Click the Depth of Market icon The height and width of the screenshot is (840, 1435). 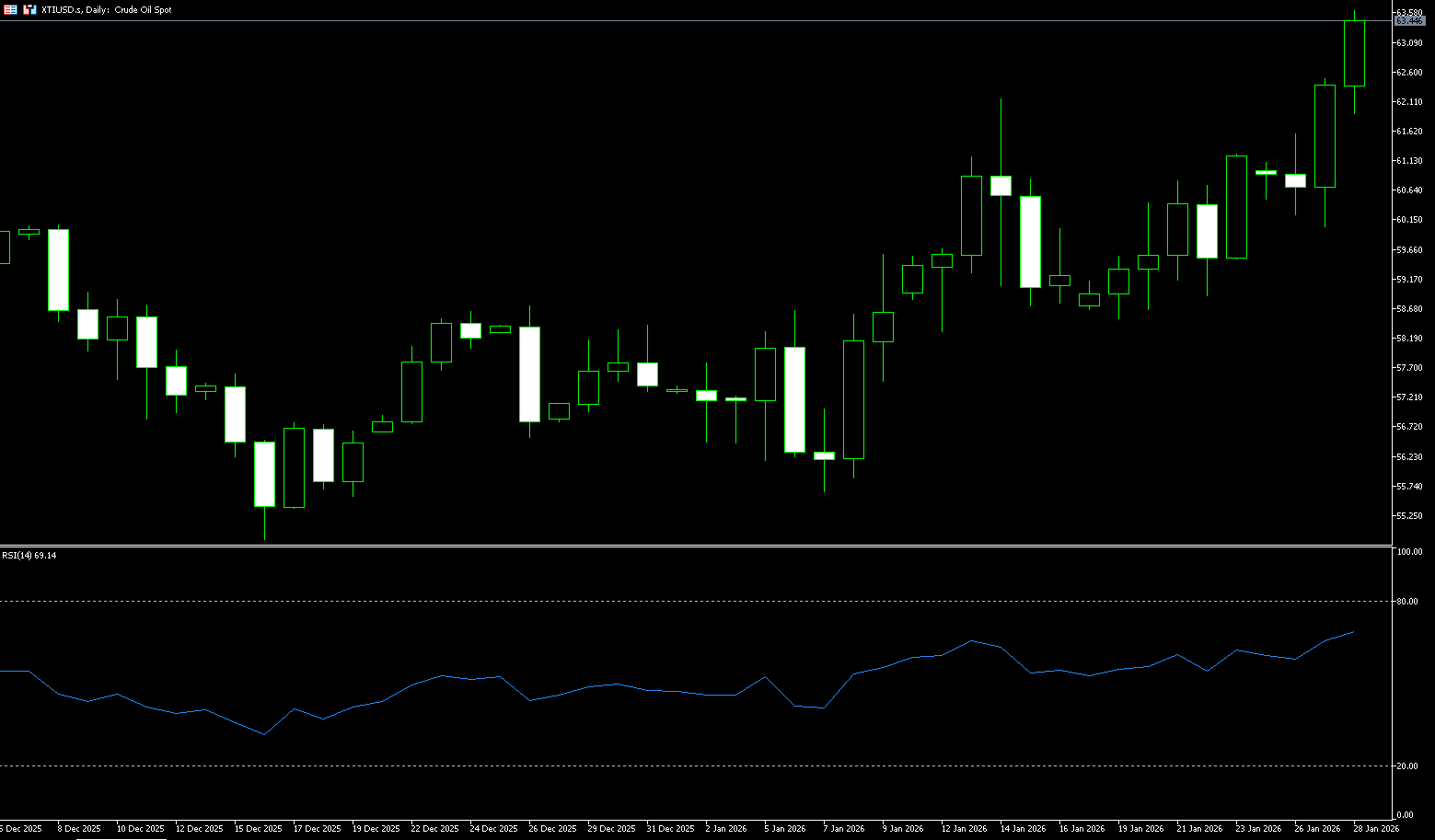tap(30, 9)
